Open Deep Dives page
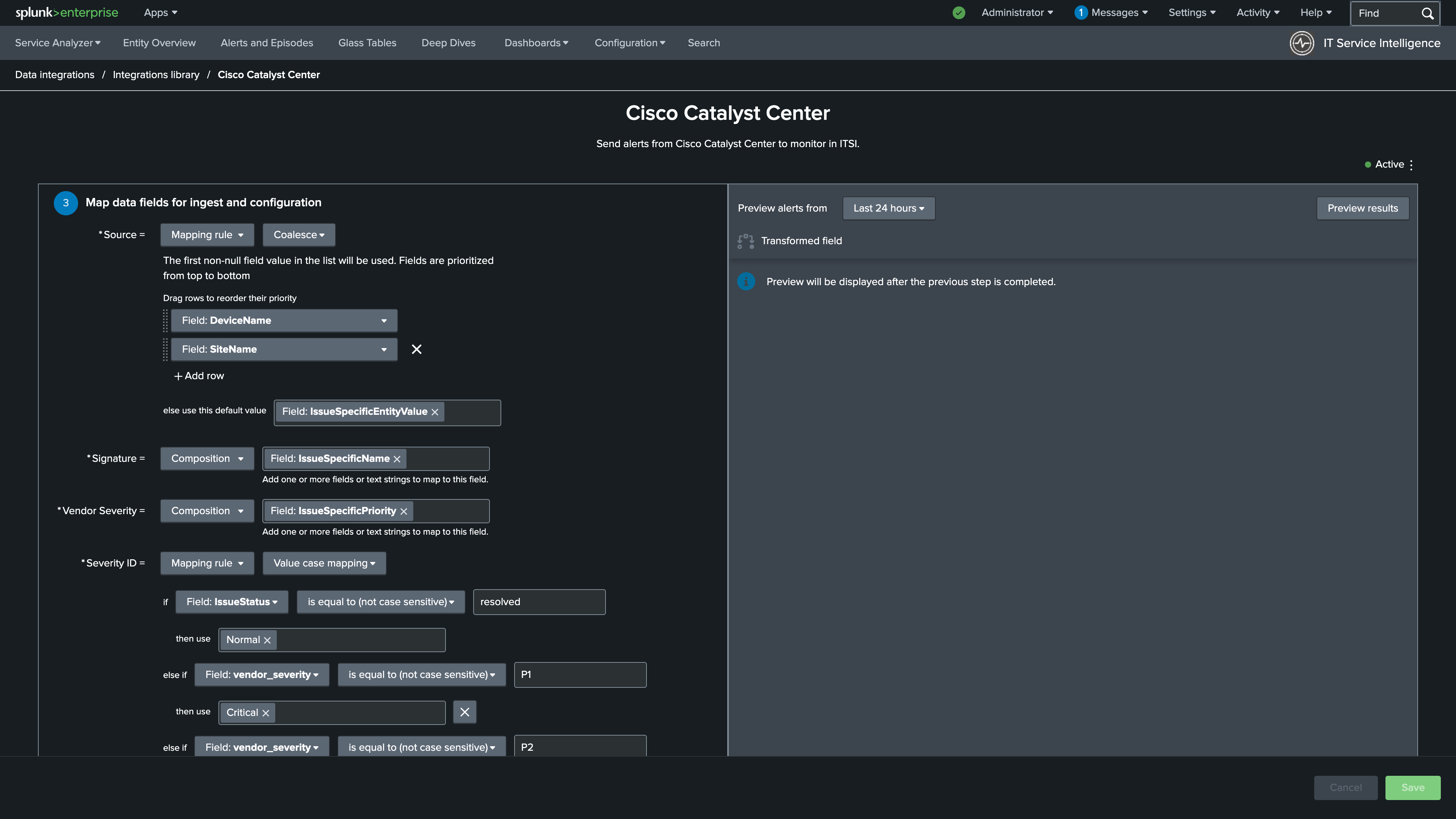Viewport: 1456px width, 819px height. point(448,43)
